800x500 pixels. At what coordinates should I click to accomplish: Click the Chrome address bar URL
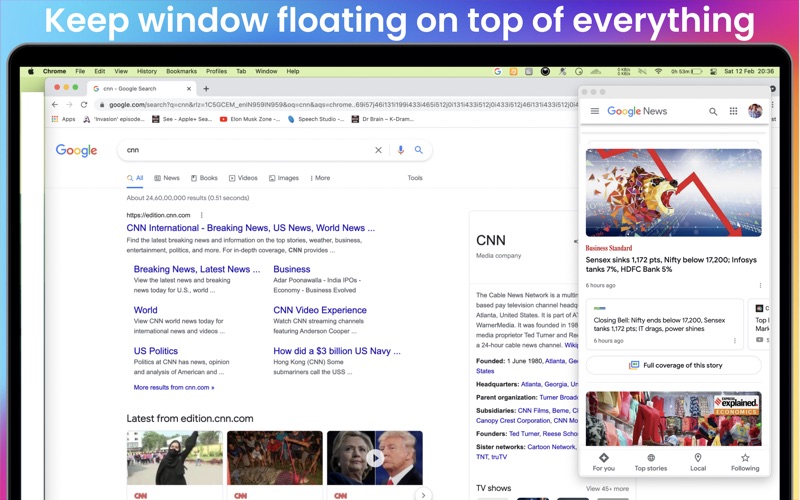343,105
